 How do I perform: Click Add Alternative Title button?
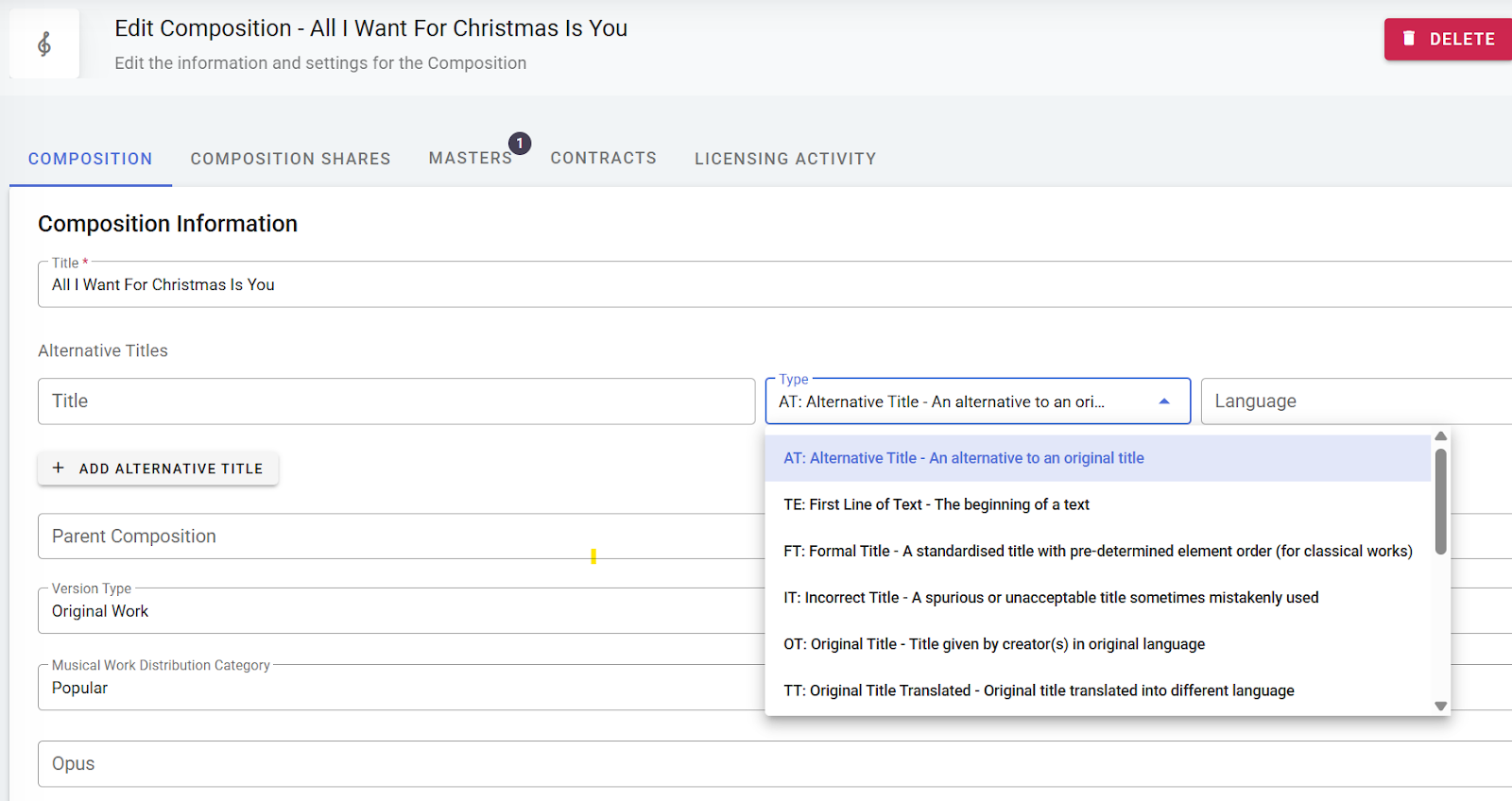point(158,469)
